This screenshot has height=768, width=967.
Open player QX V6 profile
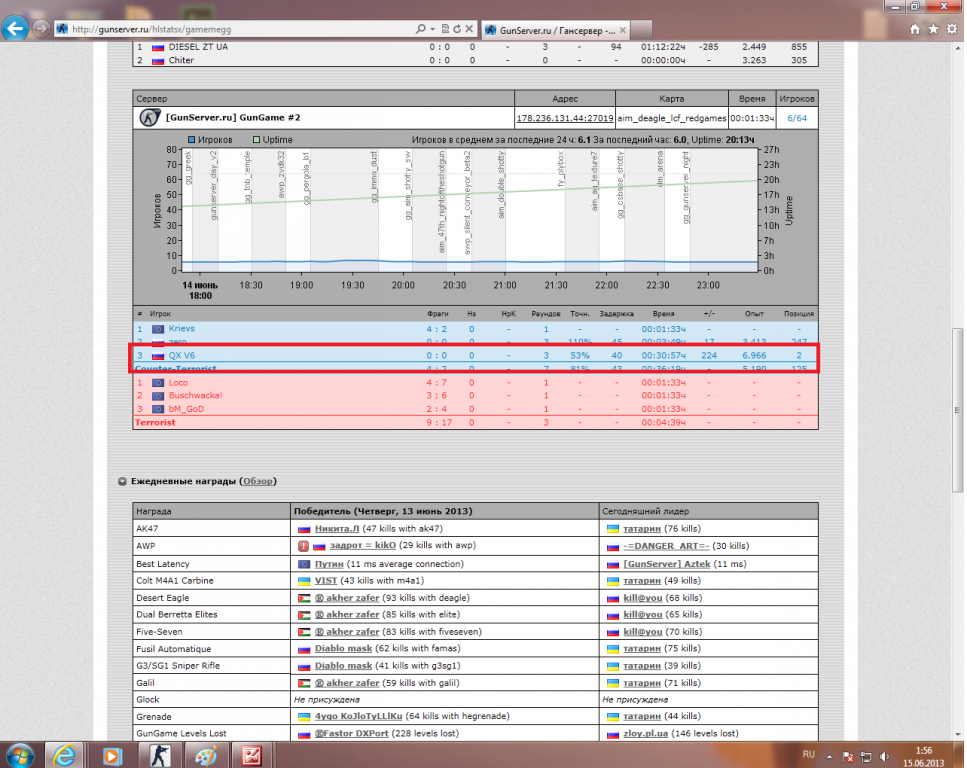[x=183, y=355]
